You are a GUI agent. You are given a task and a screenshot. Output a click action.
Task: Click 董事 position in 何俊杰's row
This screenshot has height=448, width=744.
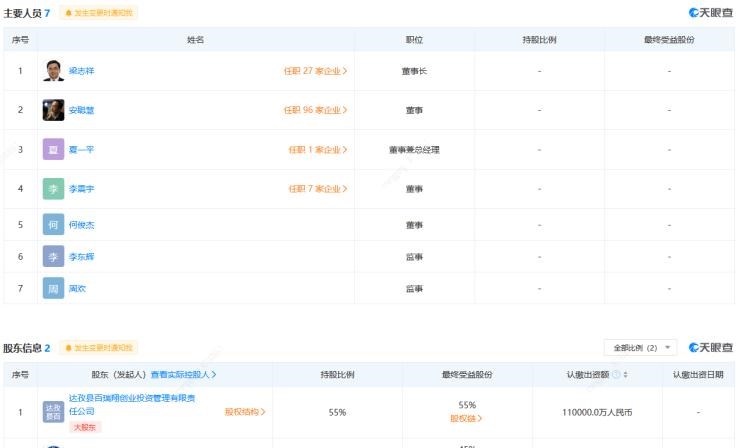(x=414, y=225)
